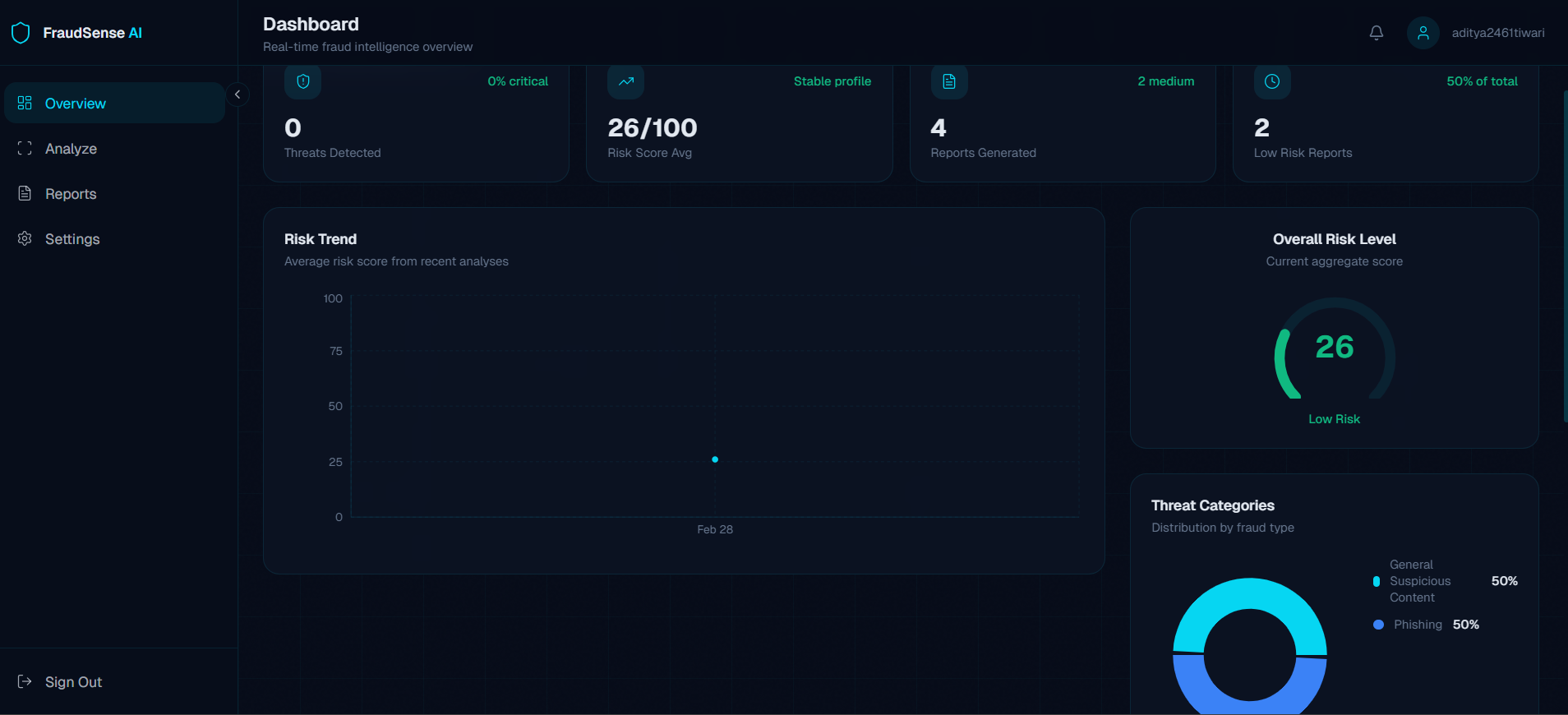Click the blue Phishing legend dot
Image resolution: width=1568 pixels, height=715 pixels.
coord(1378,625)
